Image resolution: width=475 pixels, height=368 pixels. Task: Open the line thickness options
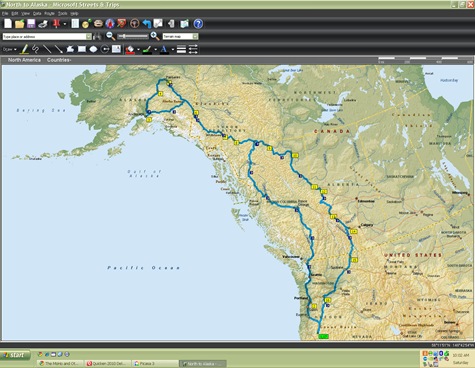pyautogui.click(x=181, y=49)
